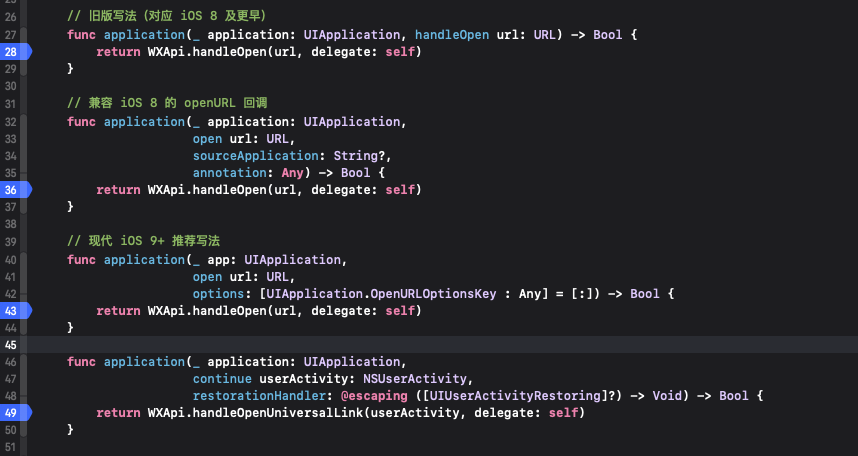Toggle the line 43 breakpoint
The width and height of the screenshot is (858, 456).
click(x=15, y=311)
